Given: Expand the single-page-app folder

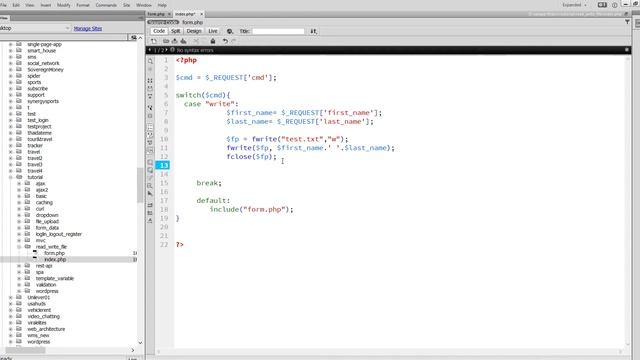Looking at the screenshot, I should (x=11, y=44).
